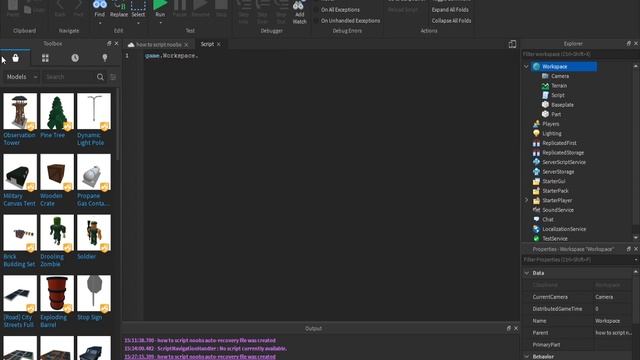
Task: Pick the Pine Tree model thumbnail
Action: coord(57,111)
